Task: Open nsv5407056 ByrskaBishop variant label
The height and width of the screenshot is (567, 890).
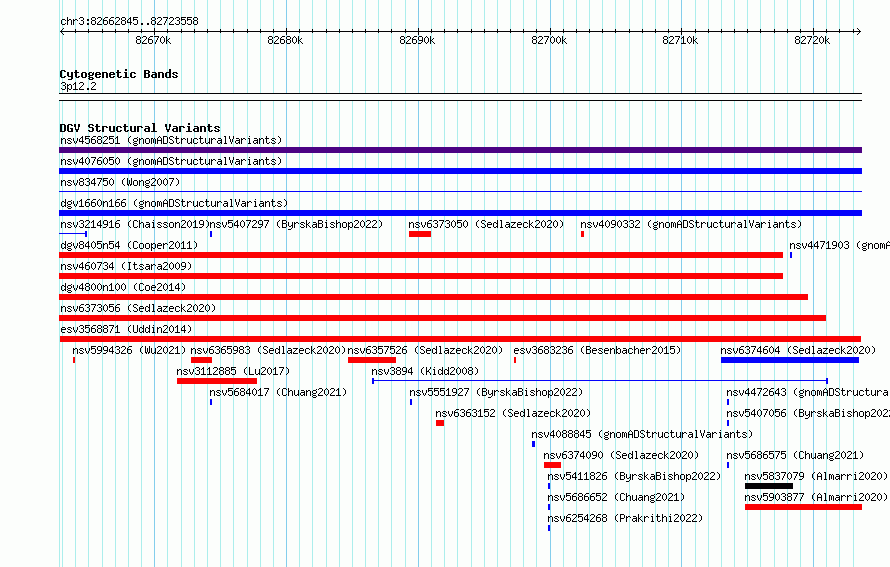Action: click(x=808, y=413)
